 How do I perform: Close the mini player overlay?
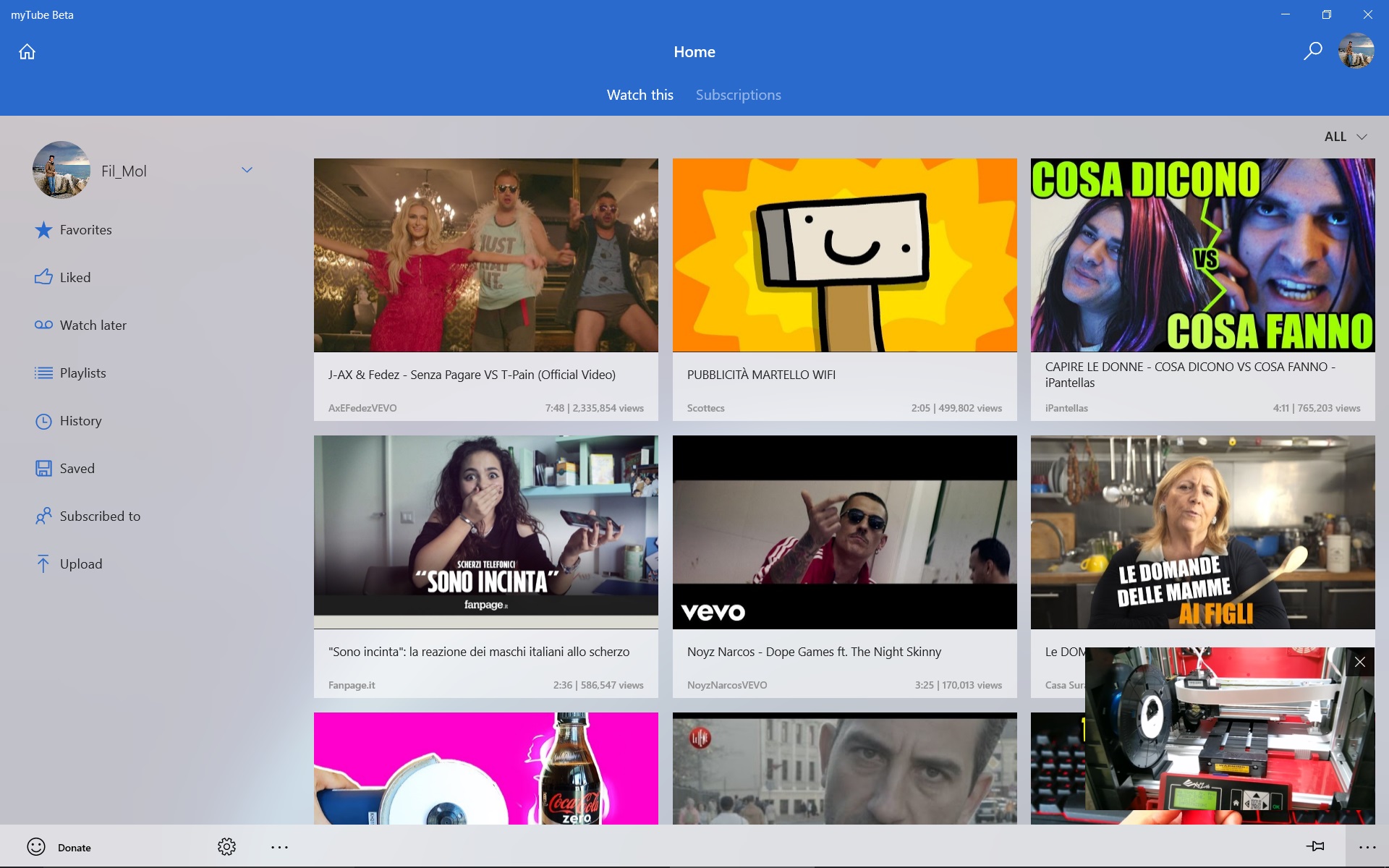[1360, 662]
